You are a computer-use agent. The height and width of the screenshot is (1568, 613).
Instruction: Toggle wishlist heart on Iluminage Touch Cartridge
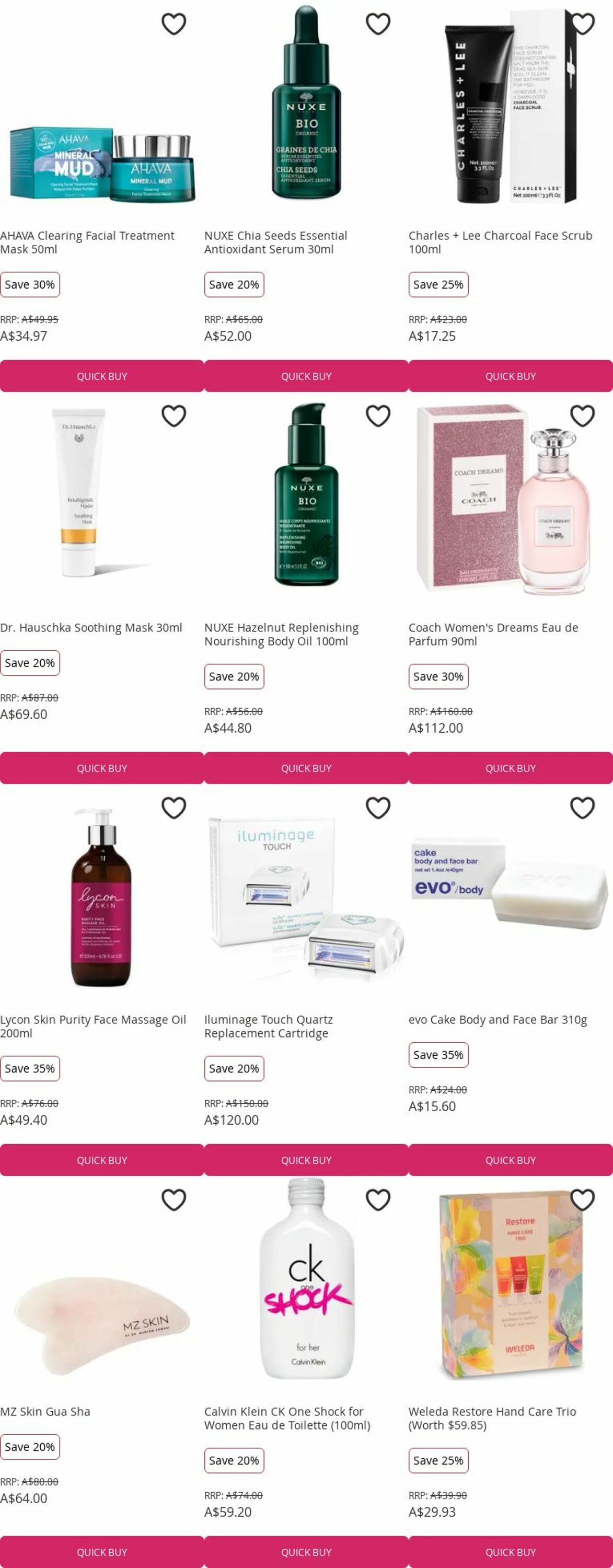pyautogui.click(x=378, y=809)
